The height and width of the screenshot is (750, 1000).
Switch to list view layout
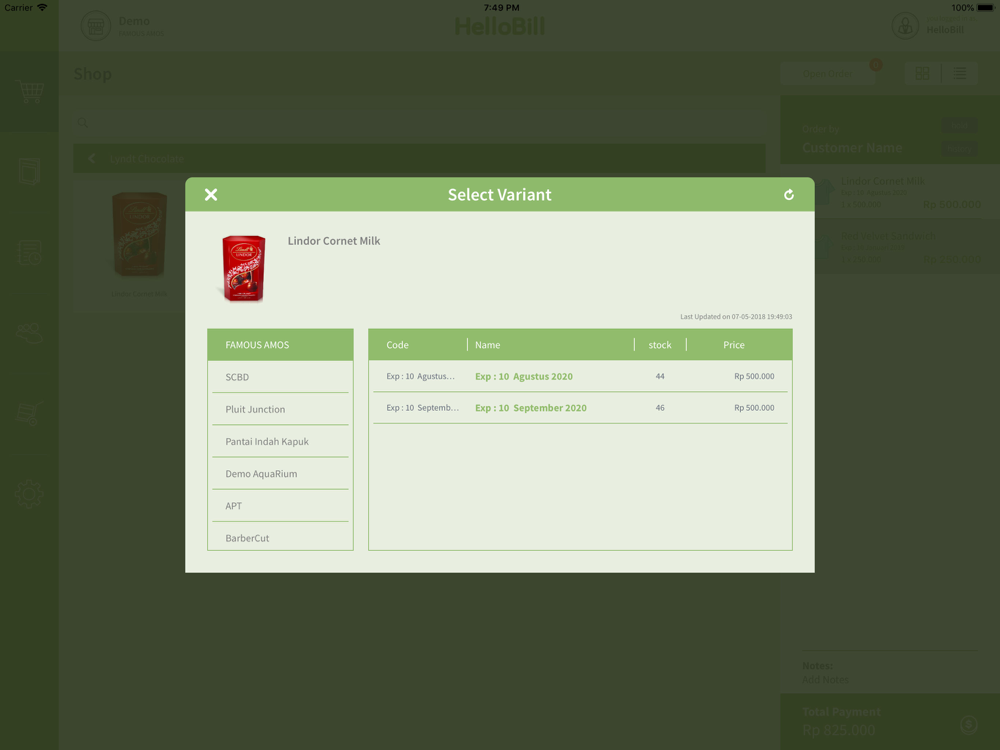click(x=960, y=73)
